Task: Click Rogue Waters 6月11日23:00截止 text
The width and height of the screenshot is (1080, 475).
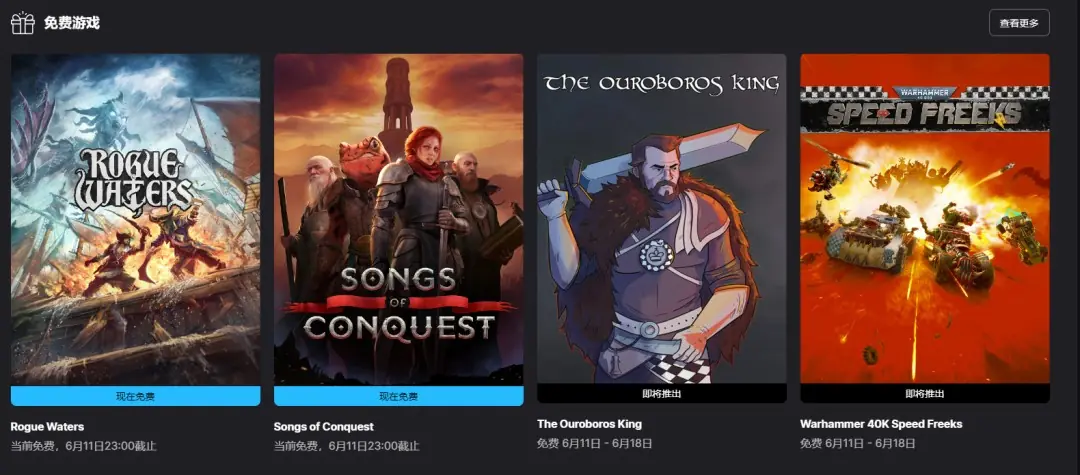Action: click(x=84, y=446)
